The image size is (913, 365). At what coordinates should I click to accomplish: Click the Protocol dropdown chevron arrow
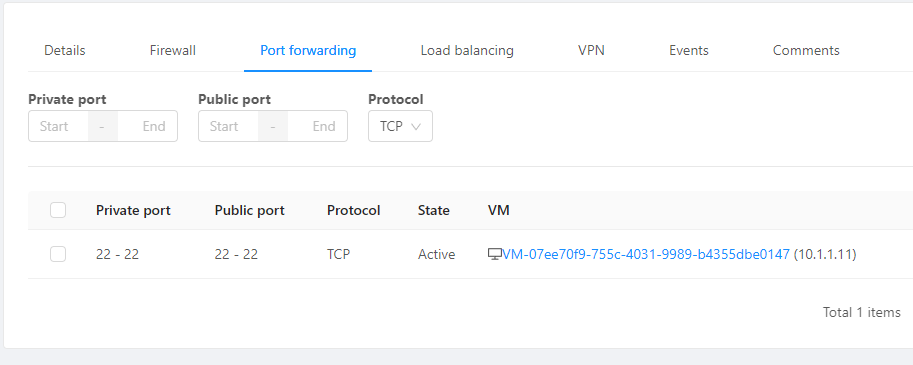tap(416, 126)
